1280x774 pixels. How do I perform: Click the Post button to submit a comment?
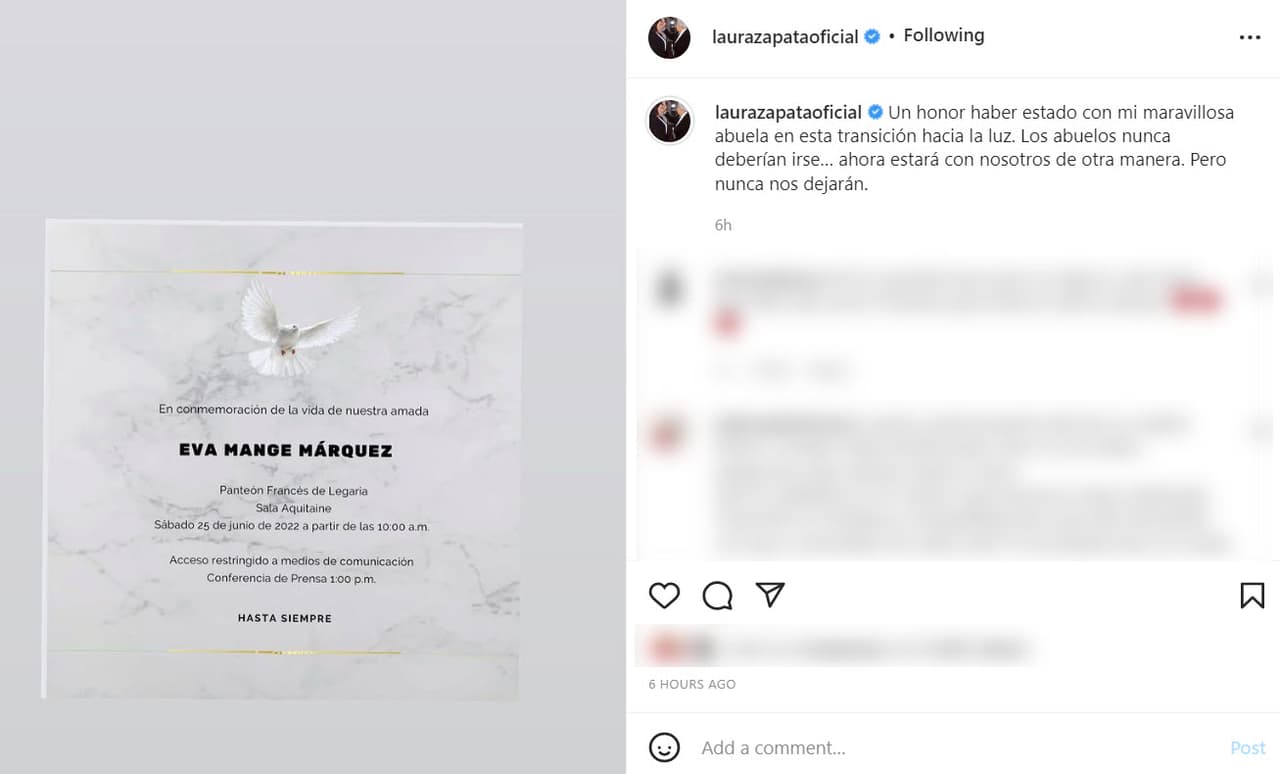1247,747
